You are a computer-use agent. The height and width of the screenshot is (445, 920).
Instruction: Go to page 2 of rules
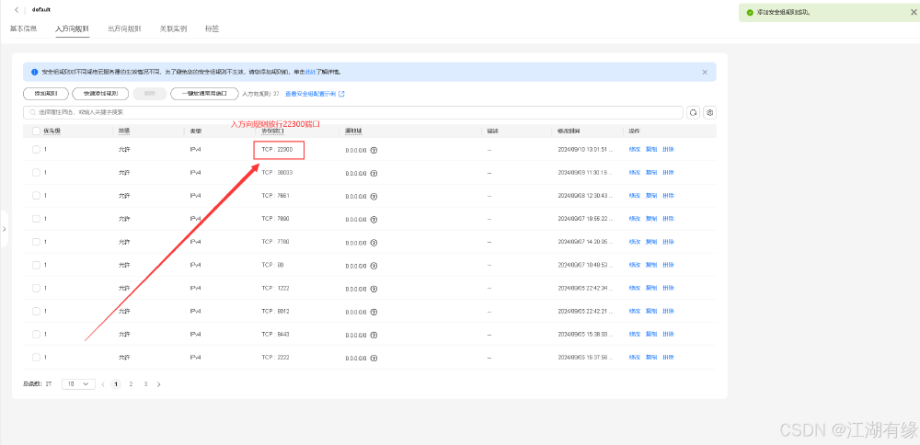pos(131,384)
